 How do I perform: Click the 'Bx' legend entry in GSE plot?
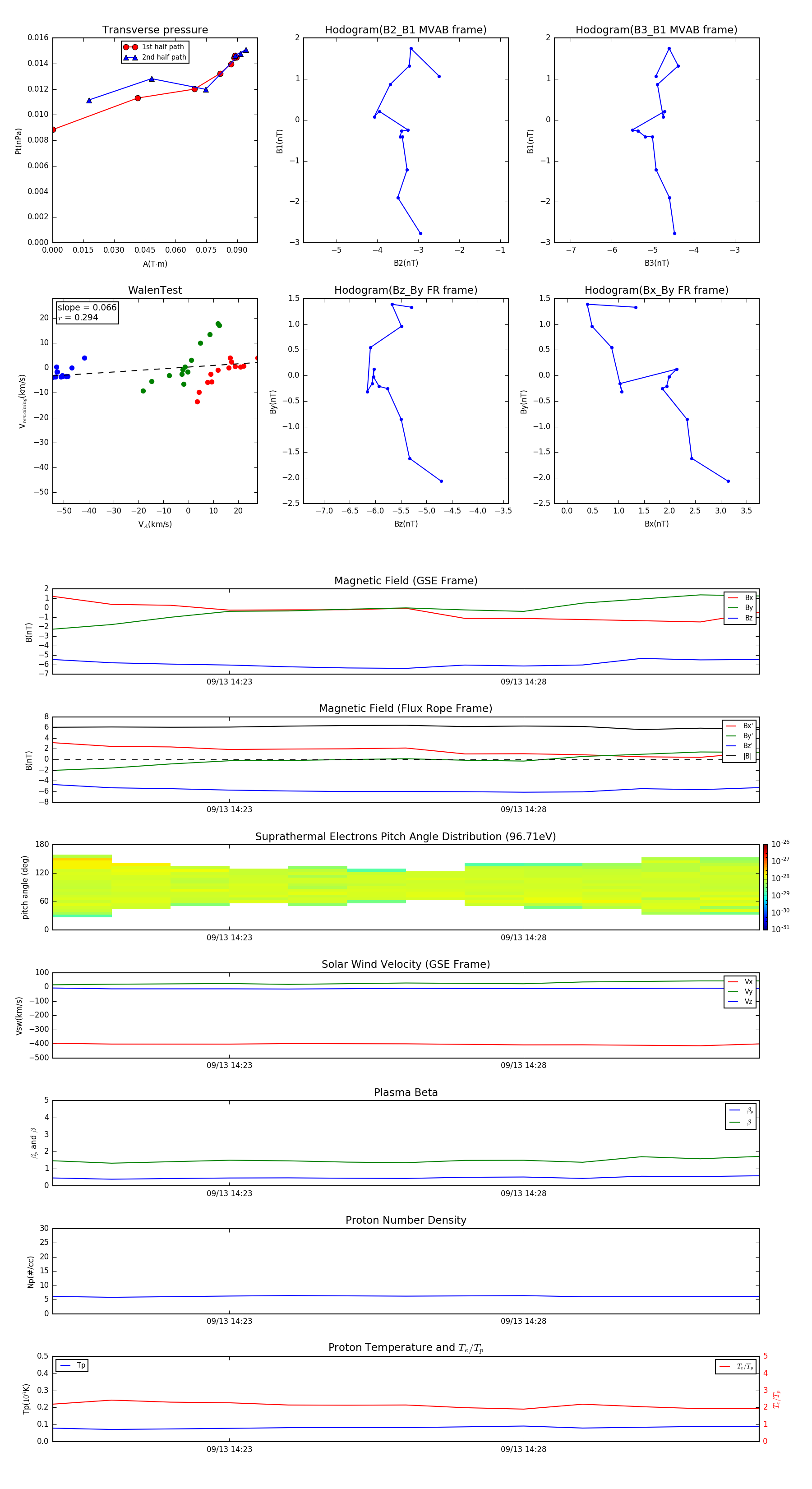(740, 598)
